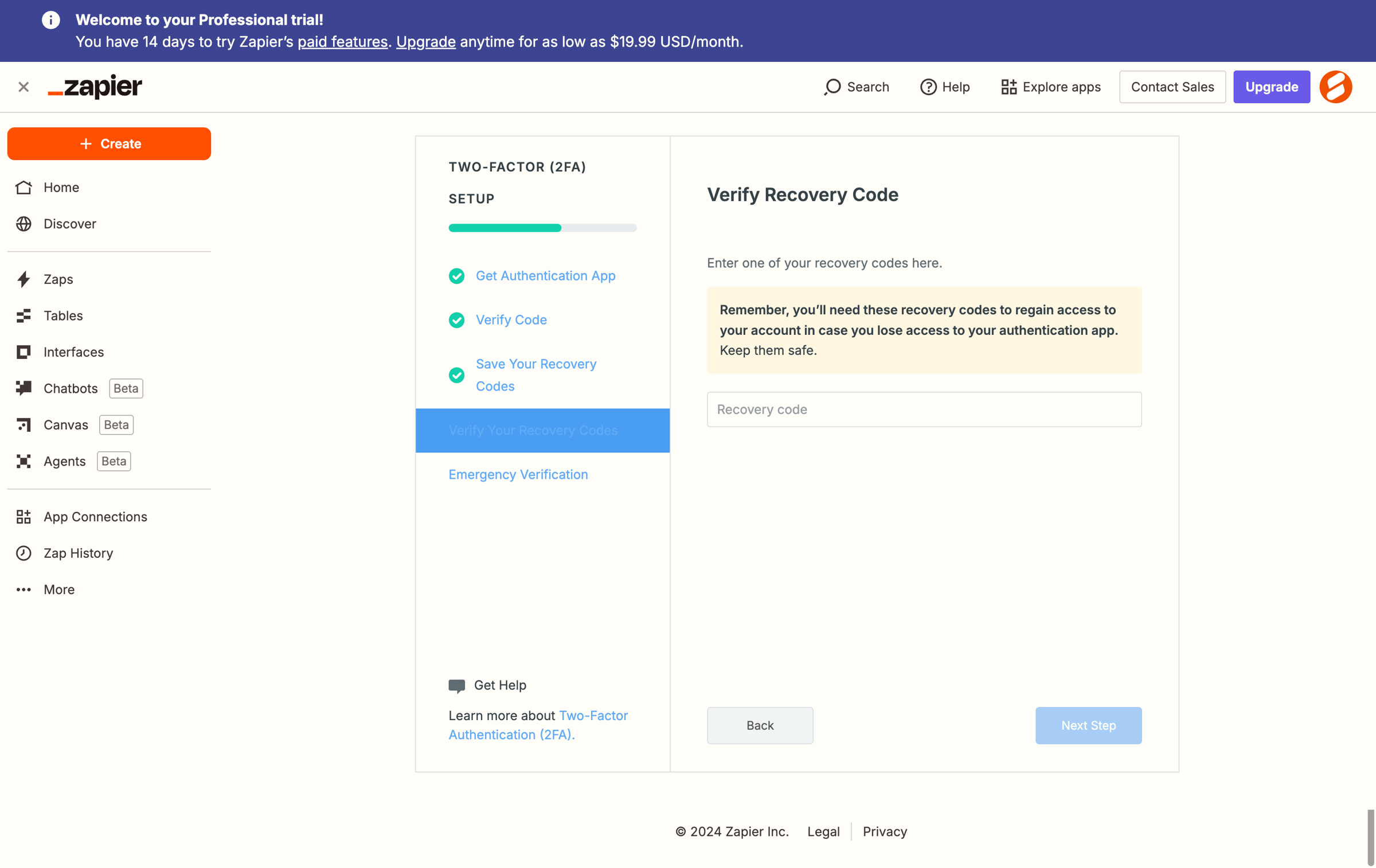Click the Beta badge next to Chatbots
Viewport: 1376px width, 868px height.
coord(126,388)
